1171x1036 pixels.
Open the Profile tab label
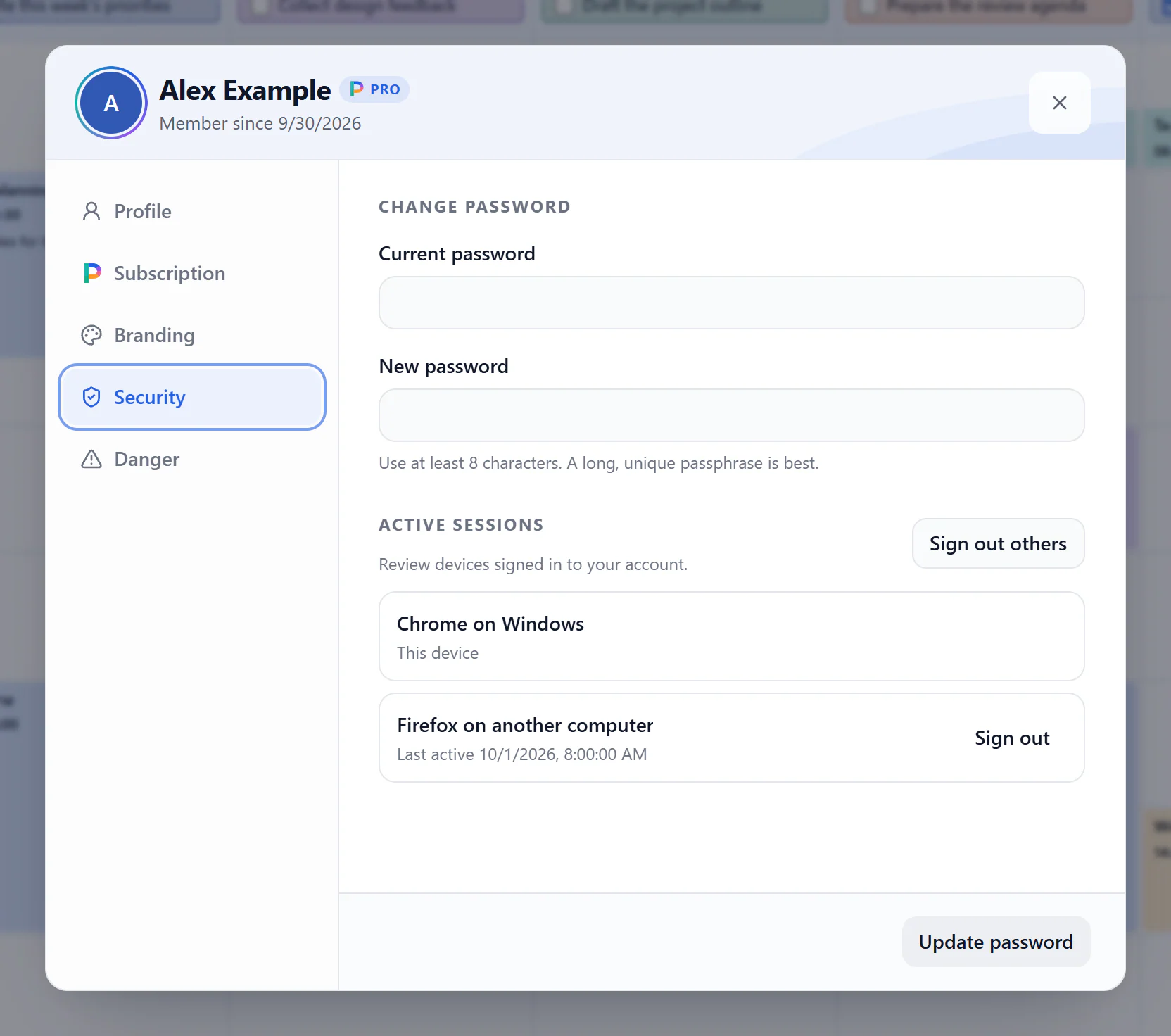(x=143, y=211)
